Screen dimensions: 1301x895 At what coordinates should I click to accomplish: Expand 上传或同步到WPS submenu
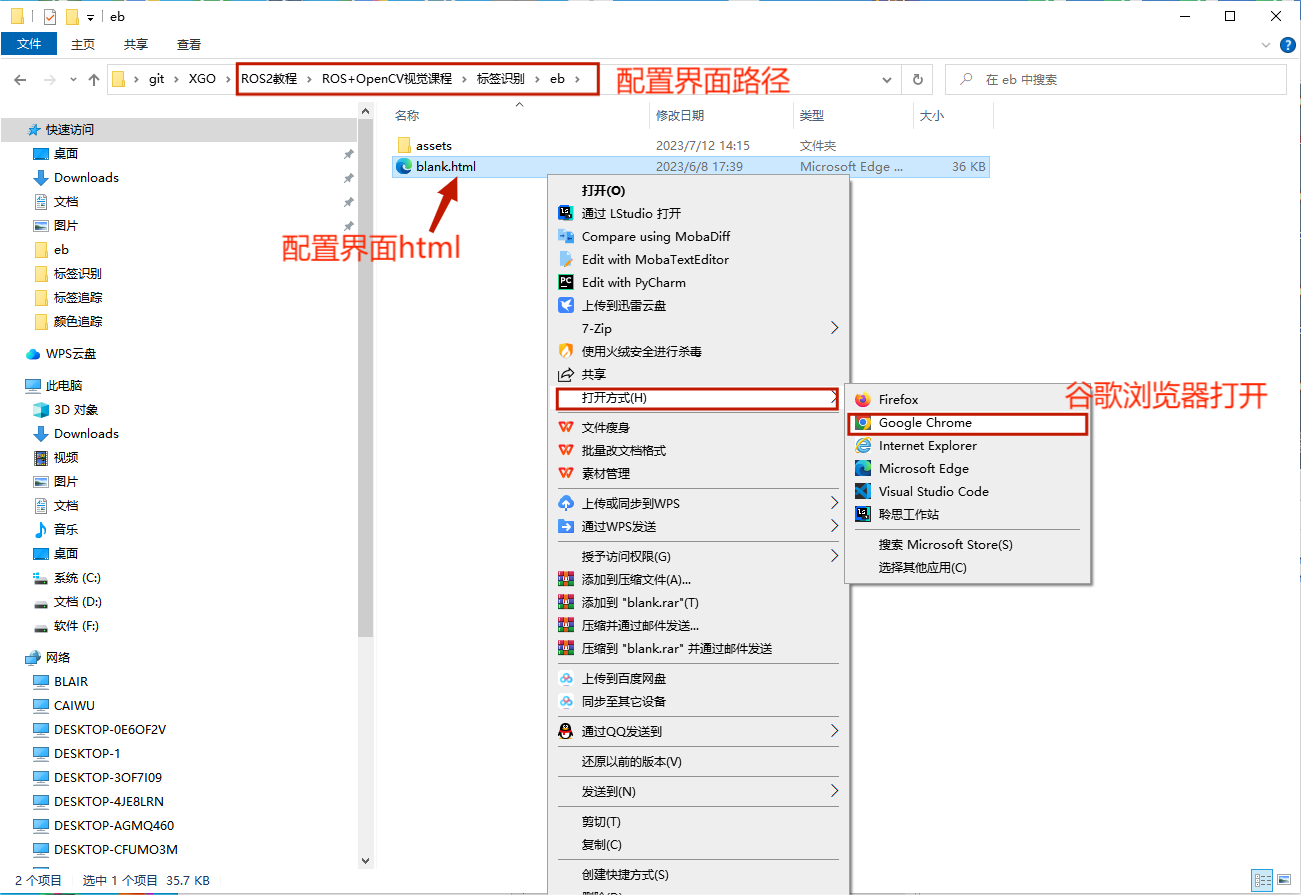tap(698, 504)
